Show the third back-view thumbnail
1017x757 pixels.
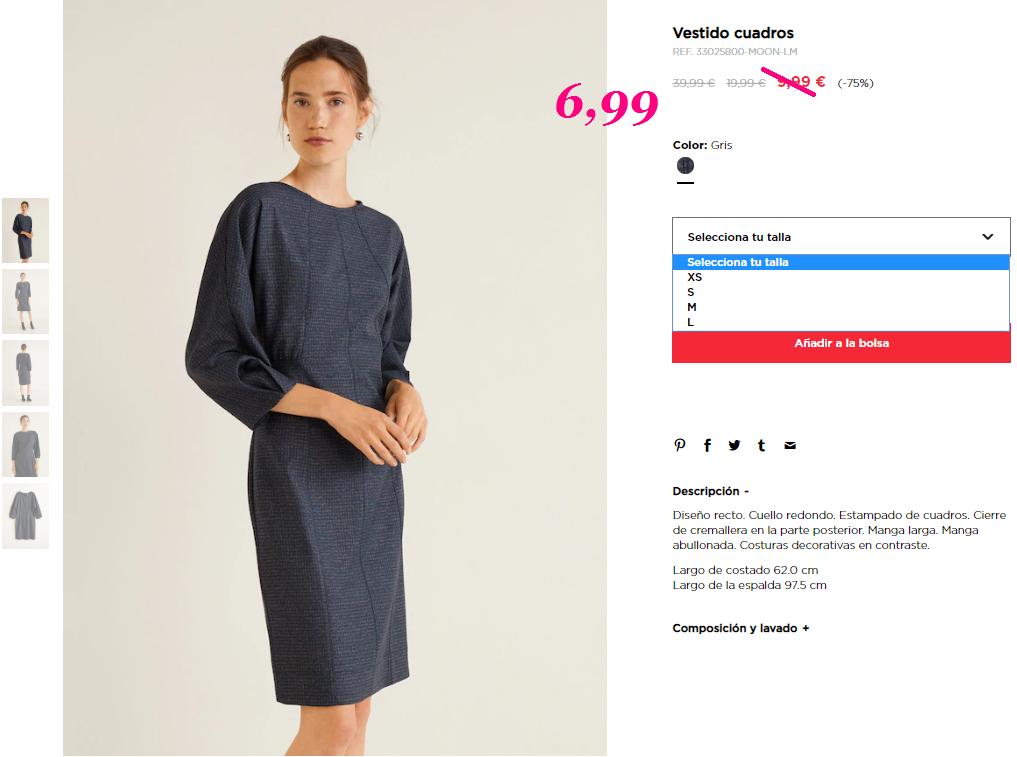[25, 373]
